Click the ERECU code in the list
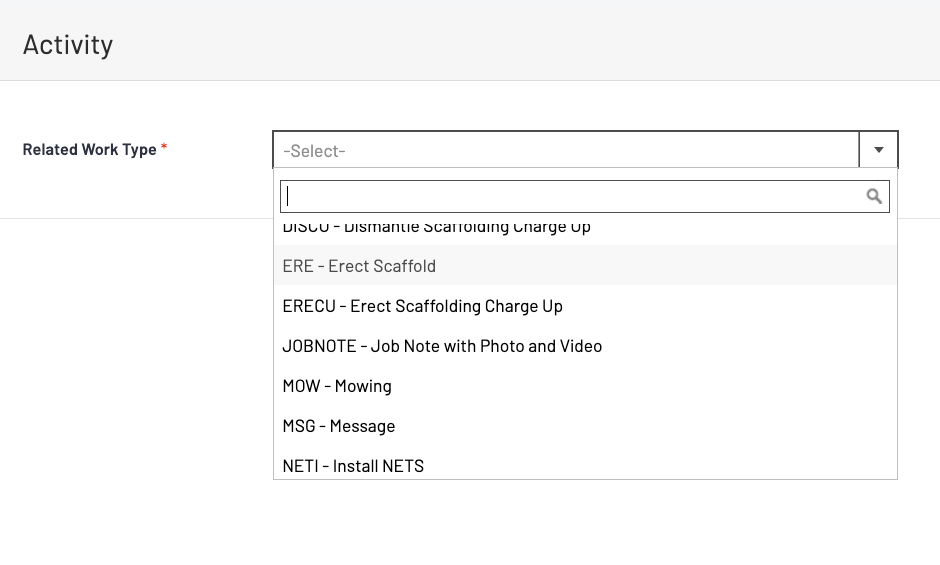The image size is (940, 565). (309, 306)
